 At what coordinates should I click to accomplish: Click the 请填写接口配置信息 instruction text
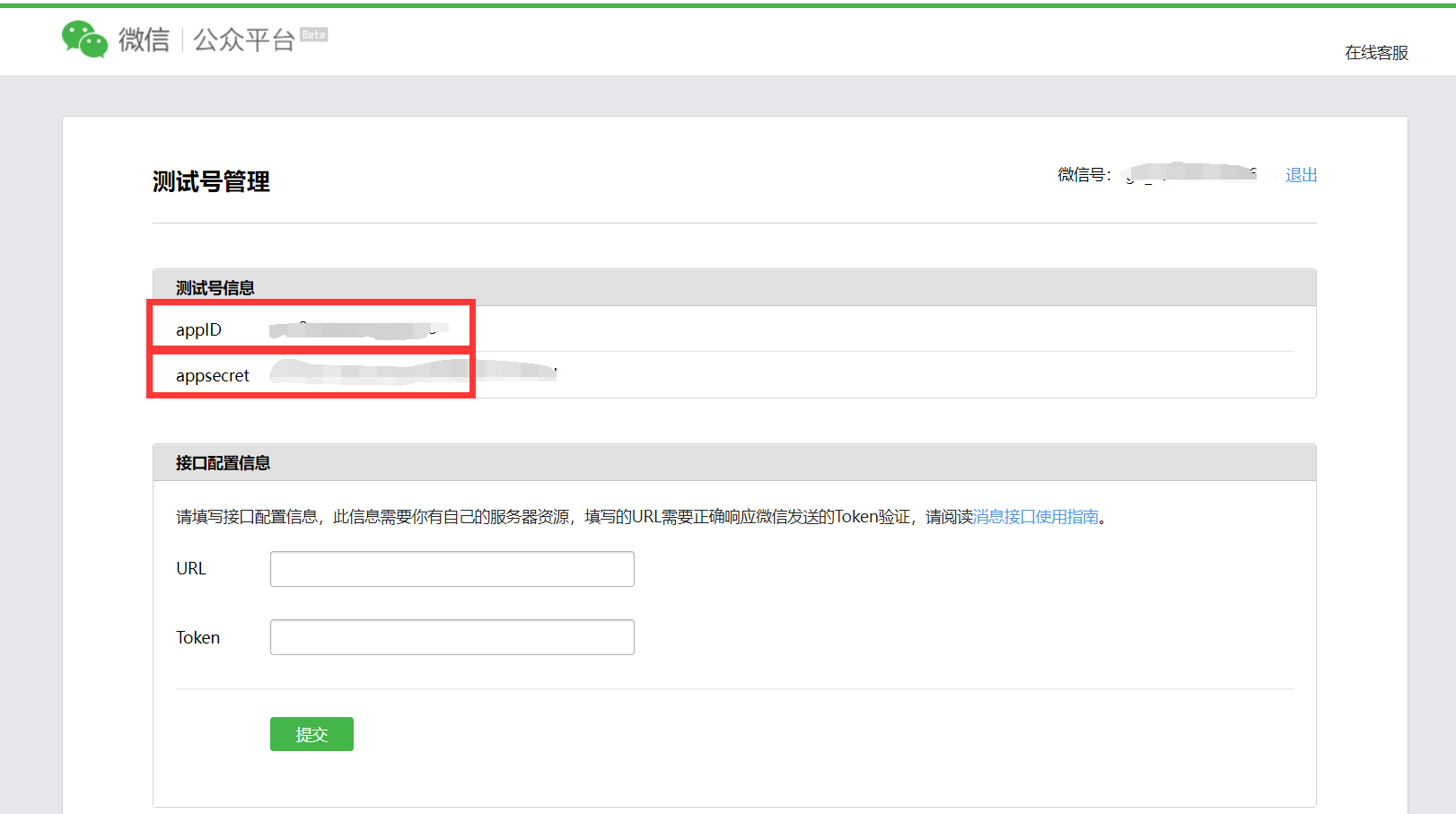tap(642, 517)
